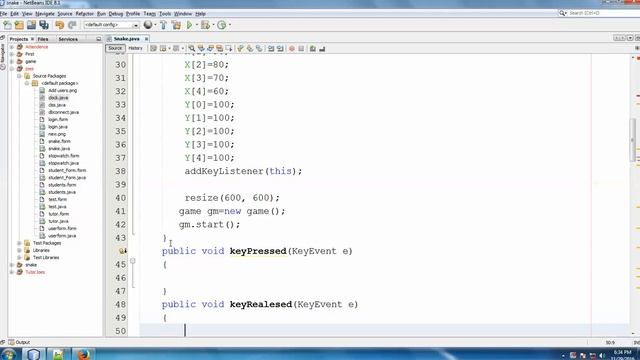Switch to the Files tab
The height and width of the screenshot is (360, 640).
43,39
